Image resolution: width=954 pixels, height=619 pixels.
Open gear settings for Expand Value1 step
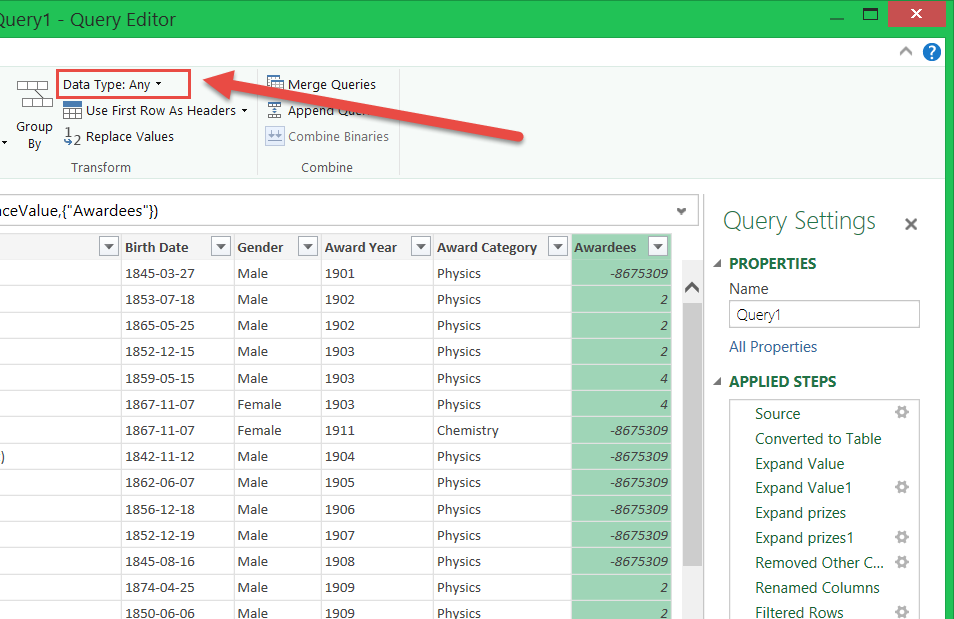click(x=901, y=488)
